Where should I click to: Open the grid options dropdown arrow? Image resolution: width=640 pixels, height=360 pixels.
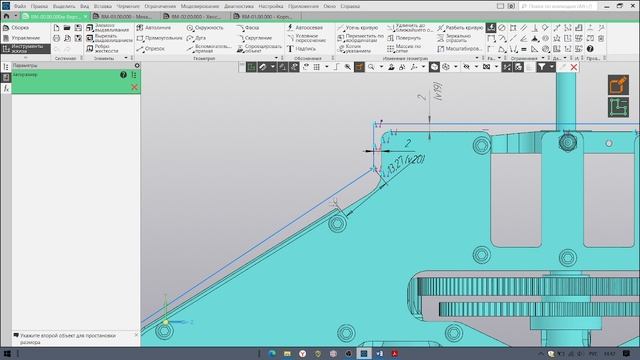point(327,67)
